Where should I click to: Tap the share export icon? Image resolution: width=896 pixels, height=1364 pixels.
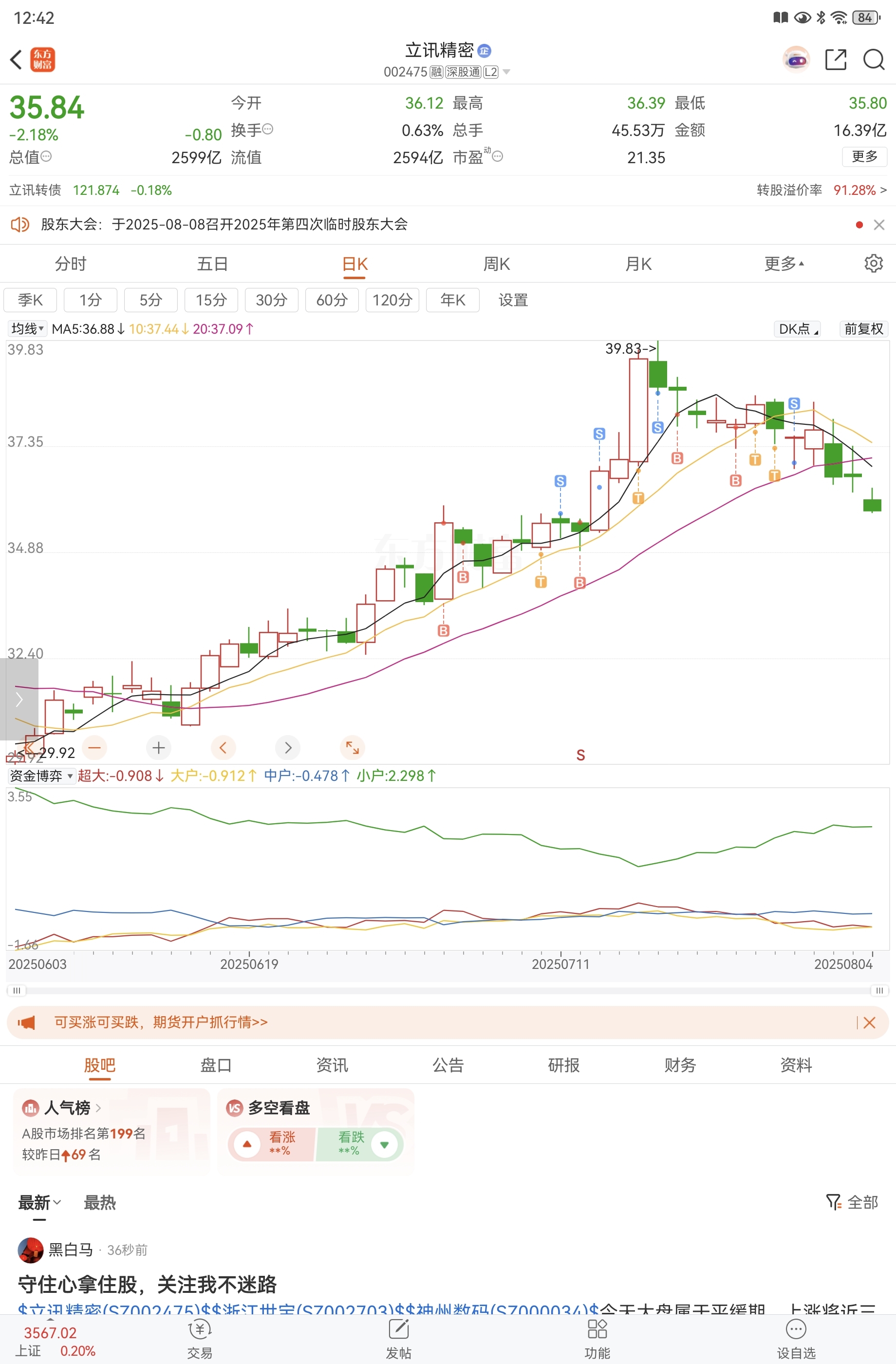click(x=836, y=59)
